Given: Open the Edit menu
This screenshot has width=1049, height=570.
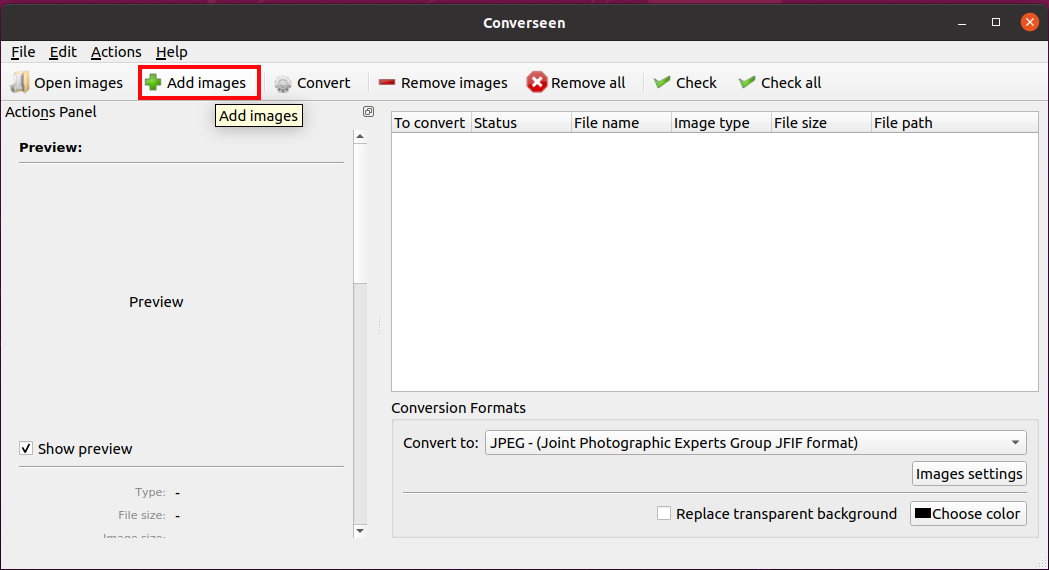Looking at the screenshot, I should pos(63,52).
